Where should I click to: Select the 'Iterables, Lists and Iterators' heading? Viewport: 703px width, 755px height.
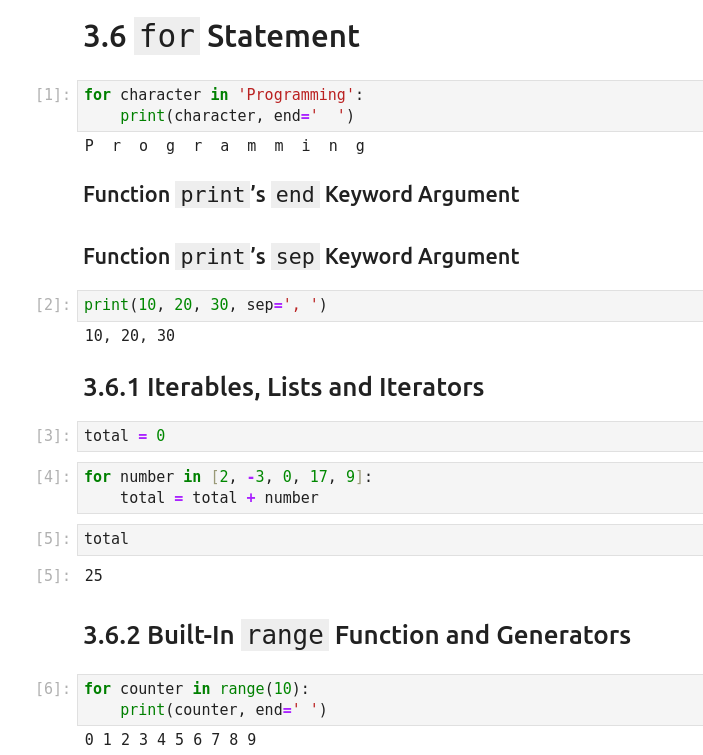coord(283,388)
